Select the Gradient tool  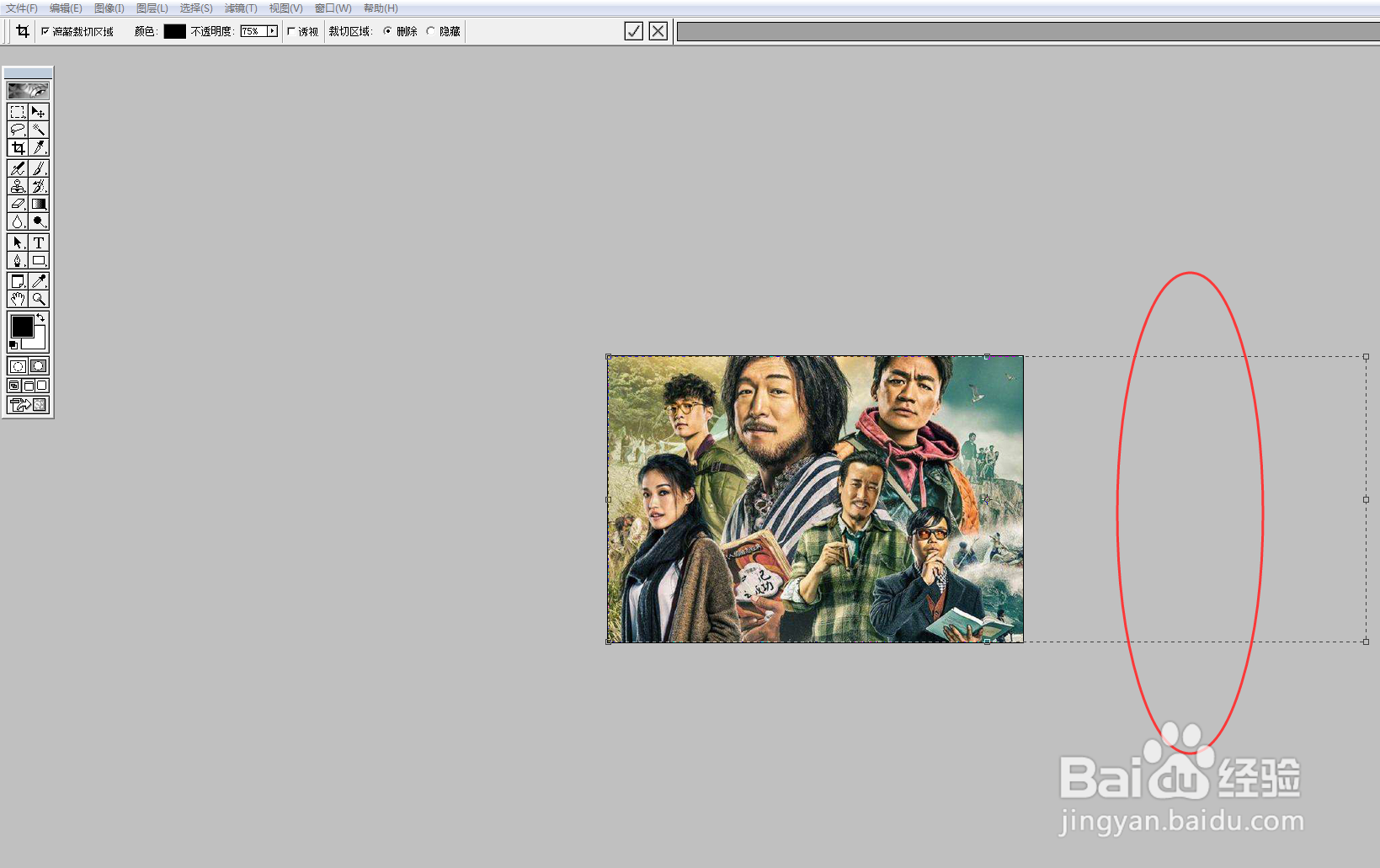click(39, 204)
